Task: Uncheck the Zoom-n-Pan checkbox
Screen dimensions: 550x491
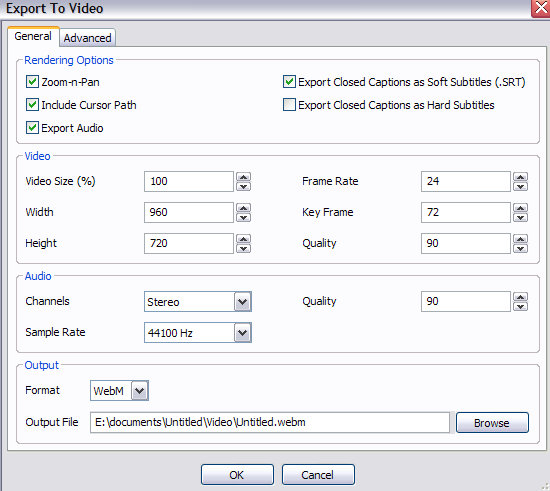Action: tap(32, 82)
